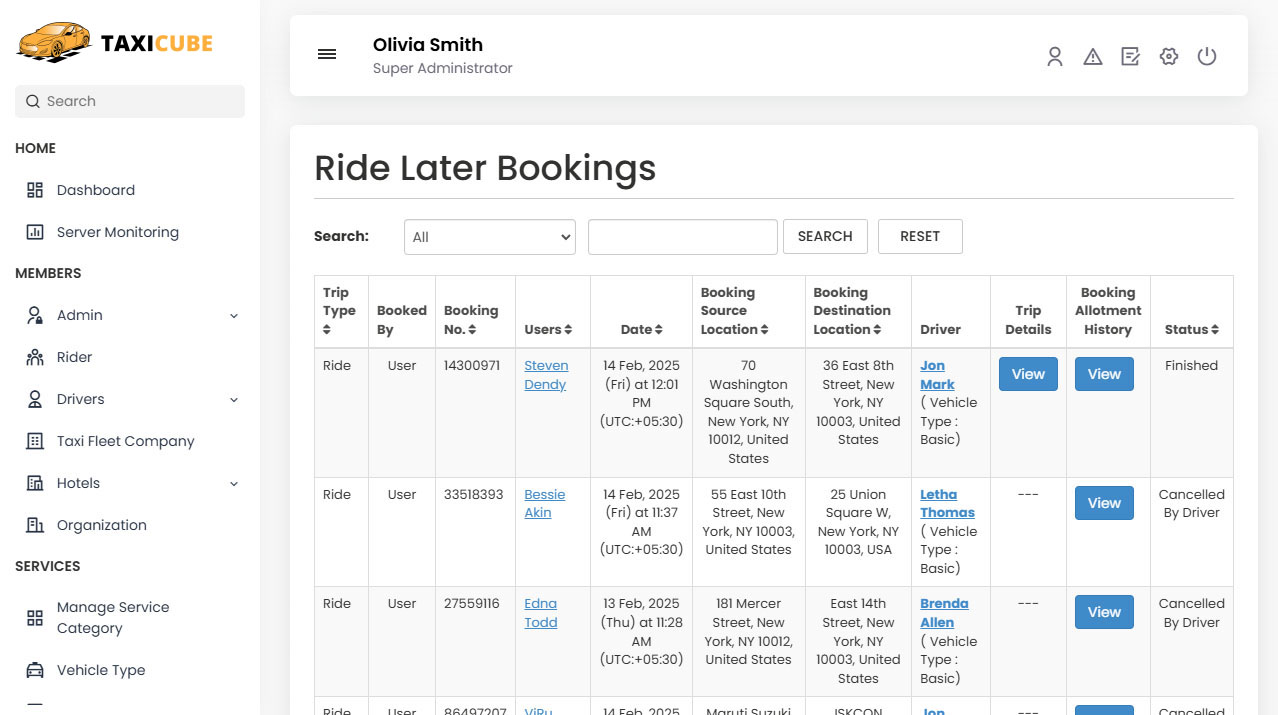1278x715 pixels.
Task: Expand the Admin submenu
Action: [x=234, y=316]
